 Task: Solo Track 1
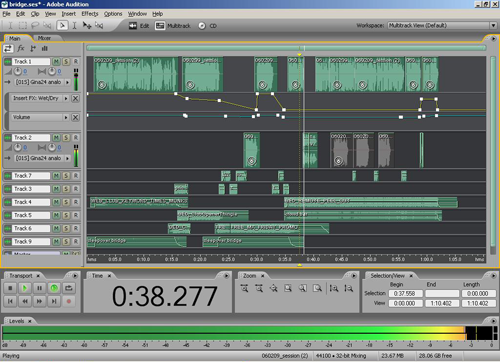click(x=66, y=61)
